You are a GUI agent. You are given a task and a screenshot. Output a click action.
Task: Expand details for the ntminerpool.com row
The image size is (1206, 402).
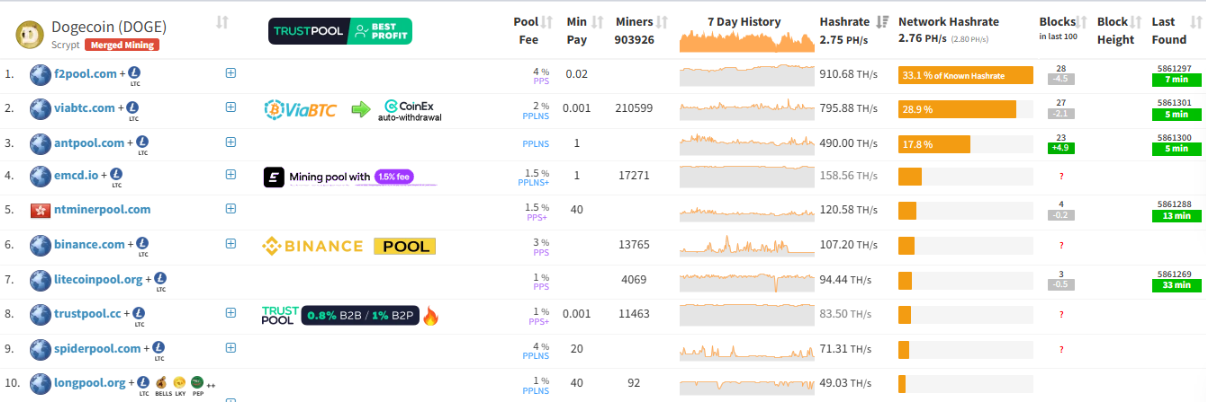tap(231, 209)
